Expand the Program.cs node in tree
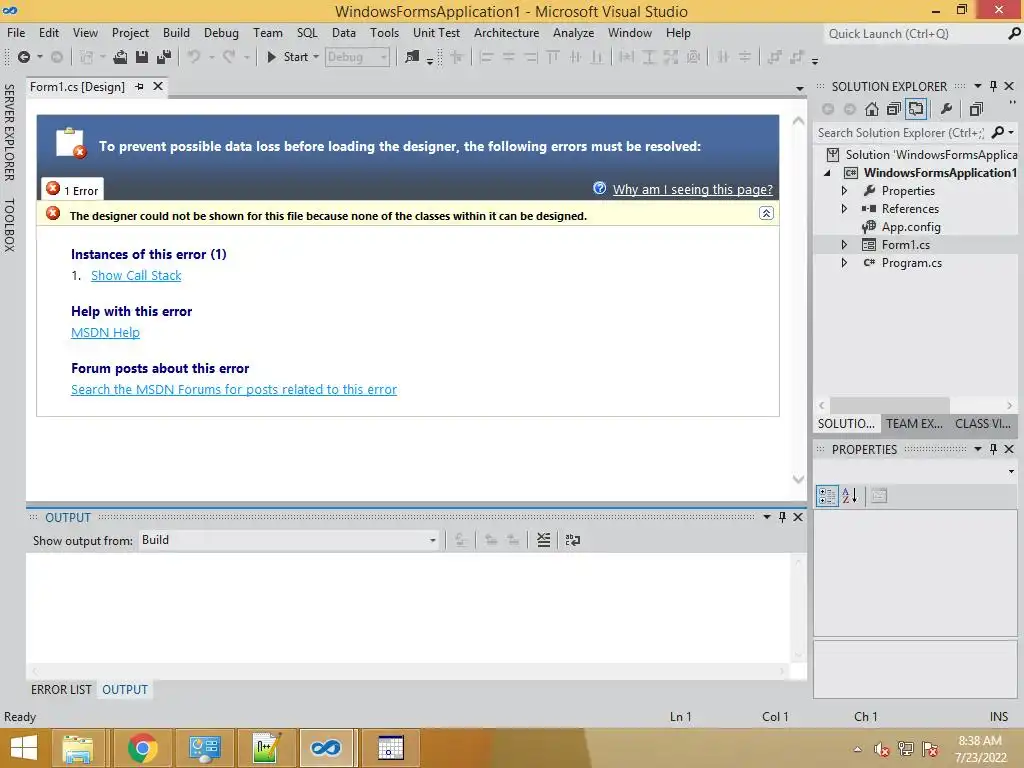 (x=844, y=263)
